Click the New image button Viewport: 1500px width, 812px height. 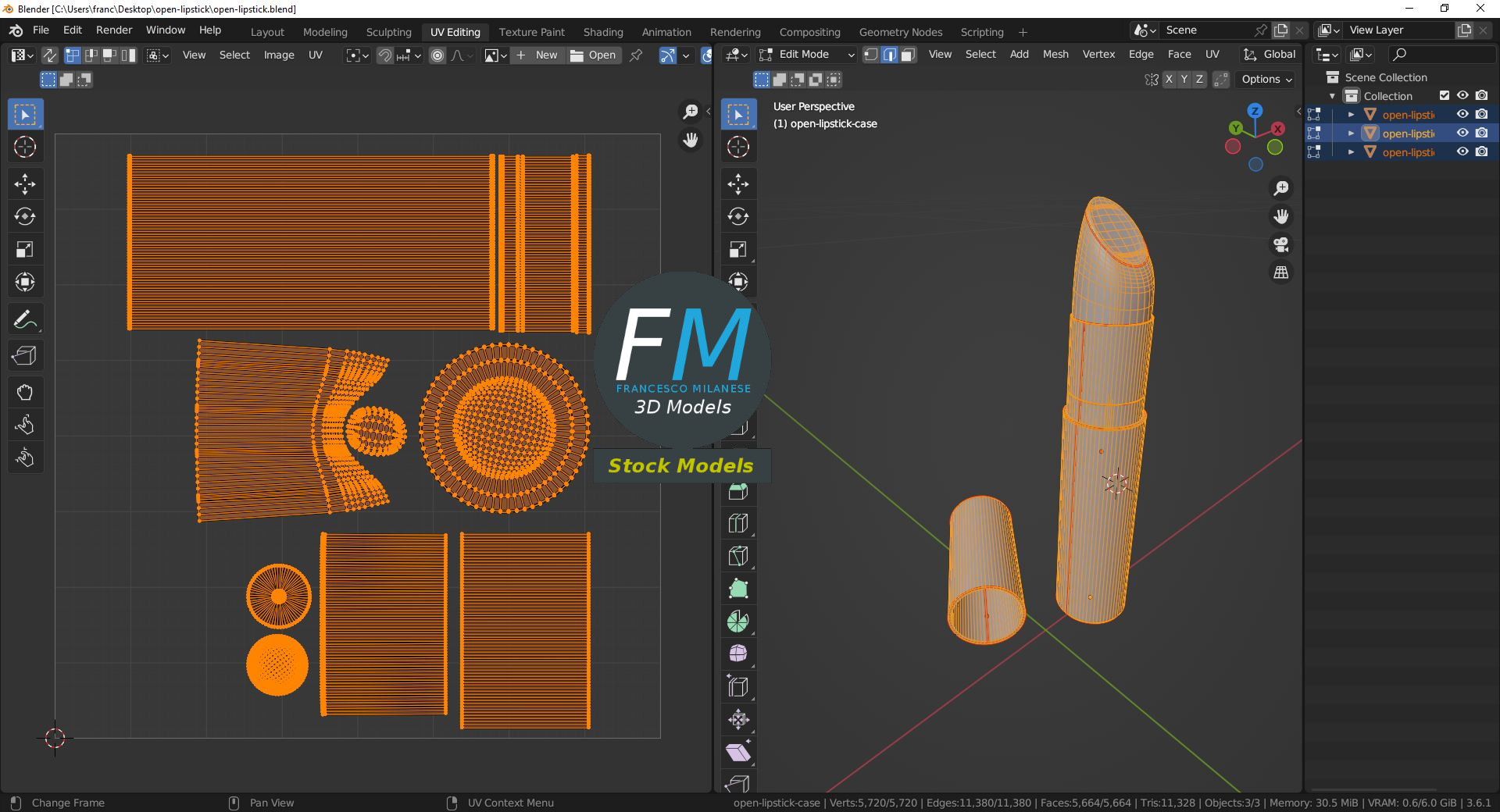click(x=537, y=55)
